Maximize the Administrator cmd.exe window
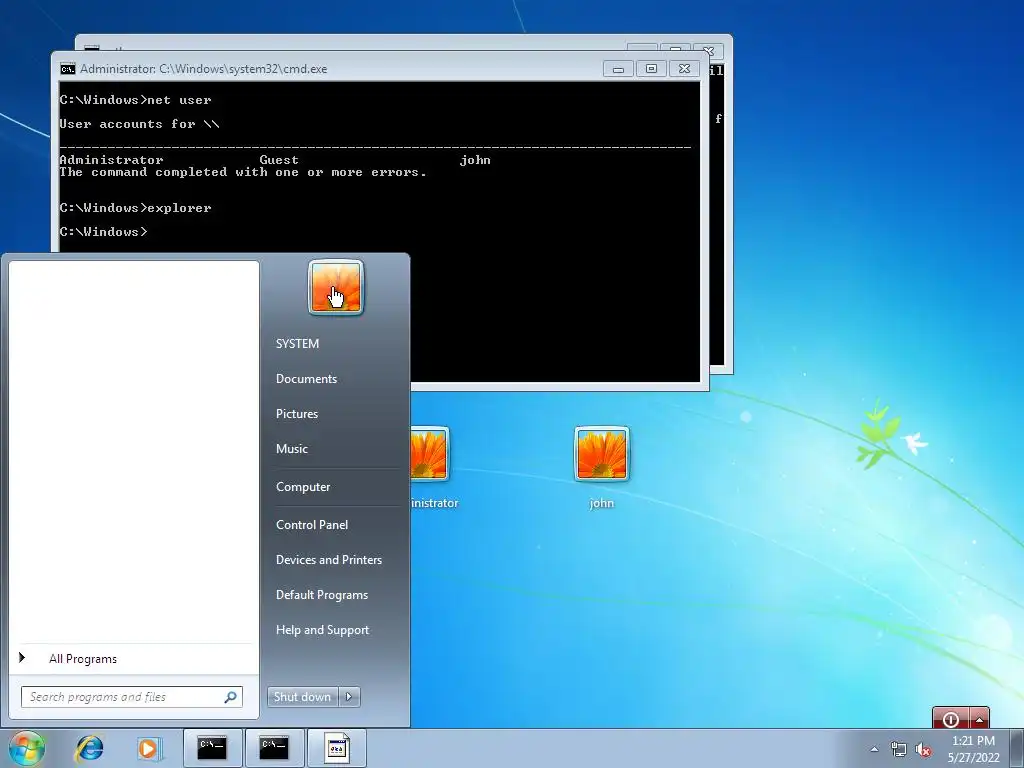1024x768 pixels. click(651, 69)
